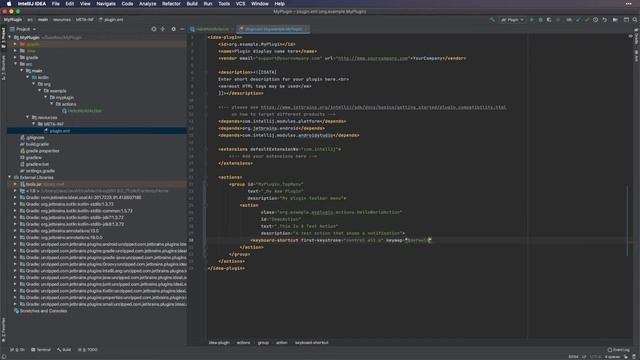Click the Project vertical tool window stripe
The height and width of the screenshot is (360, 640).
tap(4, 38)
